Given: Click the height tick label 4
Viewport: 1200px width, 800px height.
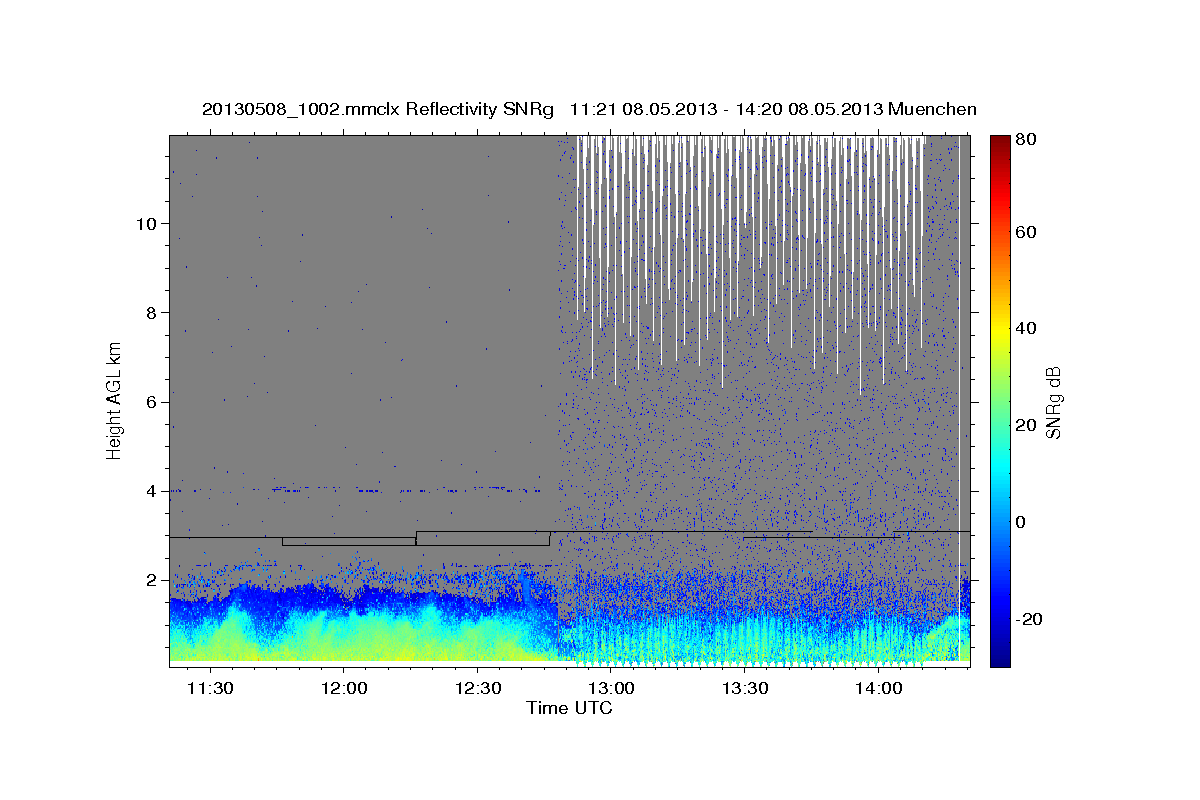Looking at the screenshot, I should coord(149,490).
